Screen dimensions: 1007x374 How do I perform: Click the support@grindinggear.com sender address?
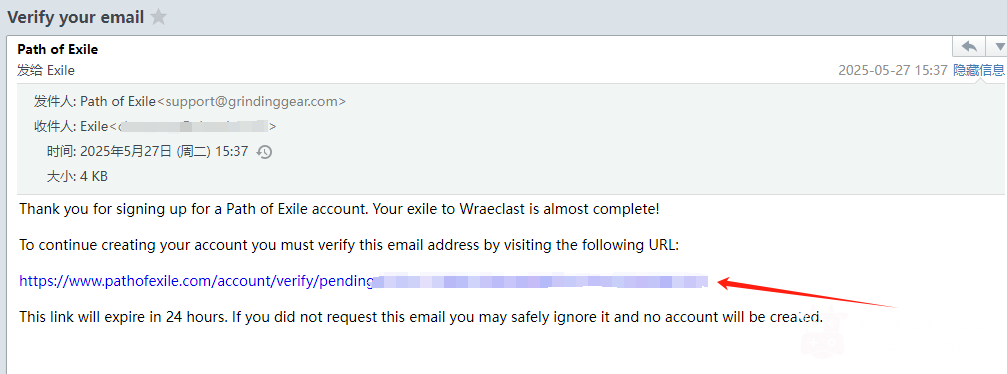(252, 102)
